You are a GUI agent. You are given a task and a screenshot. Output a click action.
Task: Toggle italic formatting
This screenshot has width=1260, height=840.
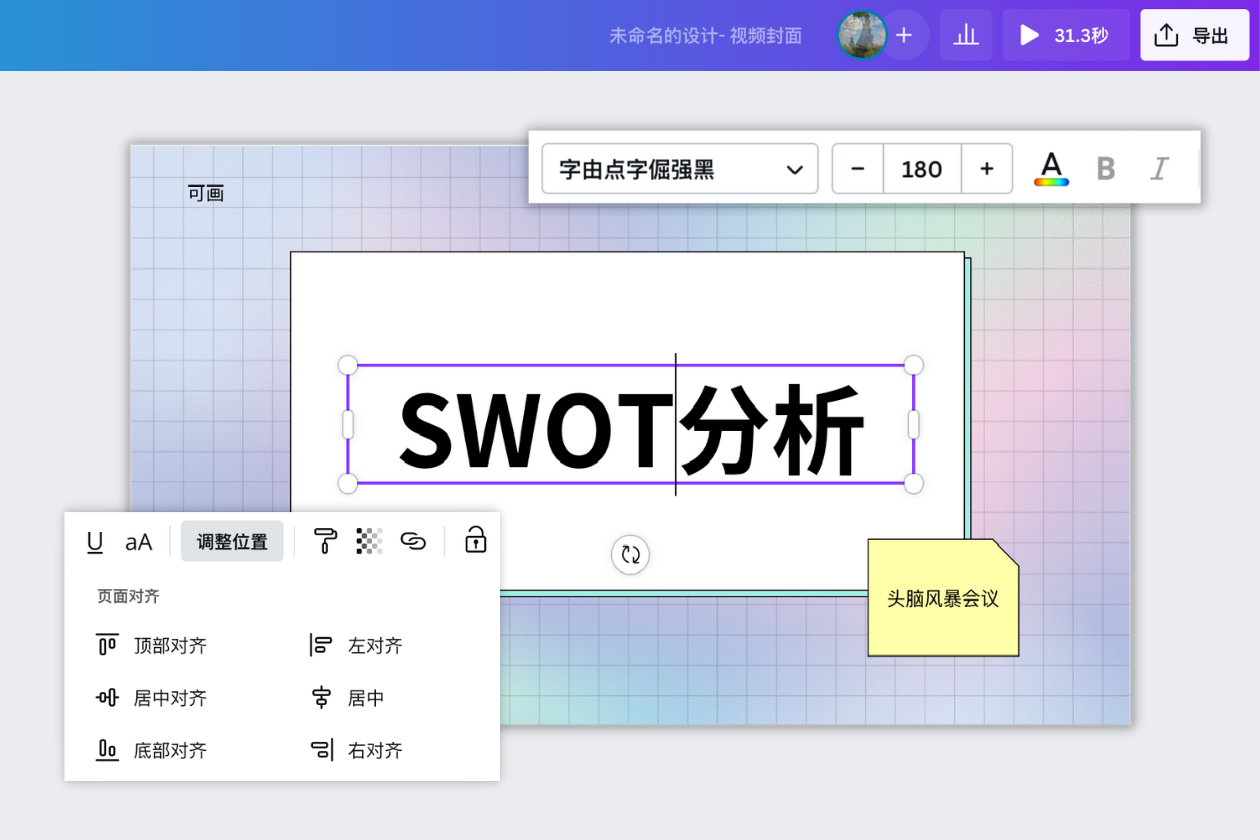(x=1160, y=169)
